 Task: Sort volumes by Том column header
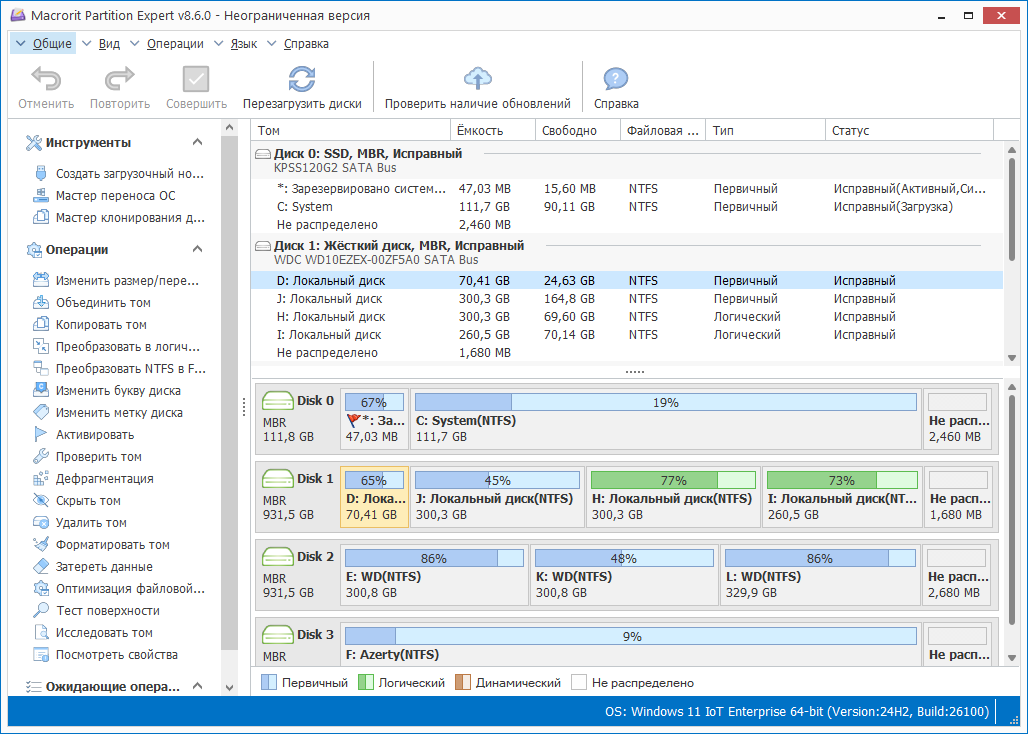351,130
